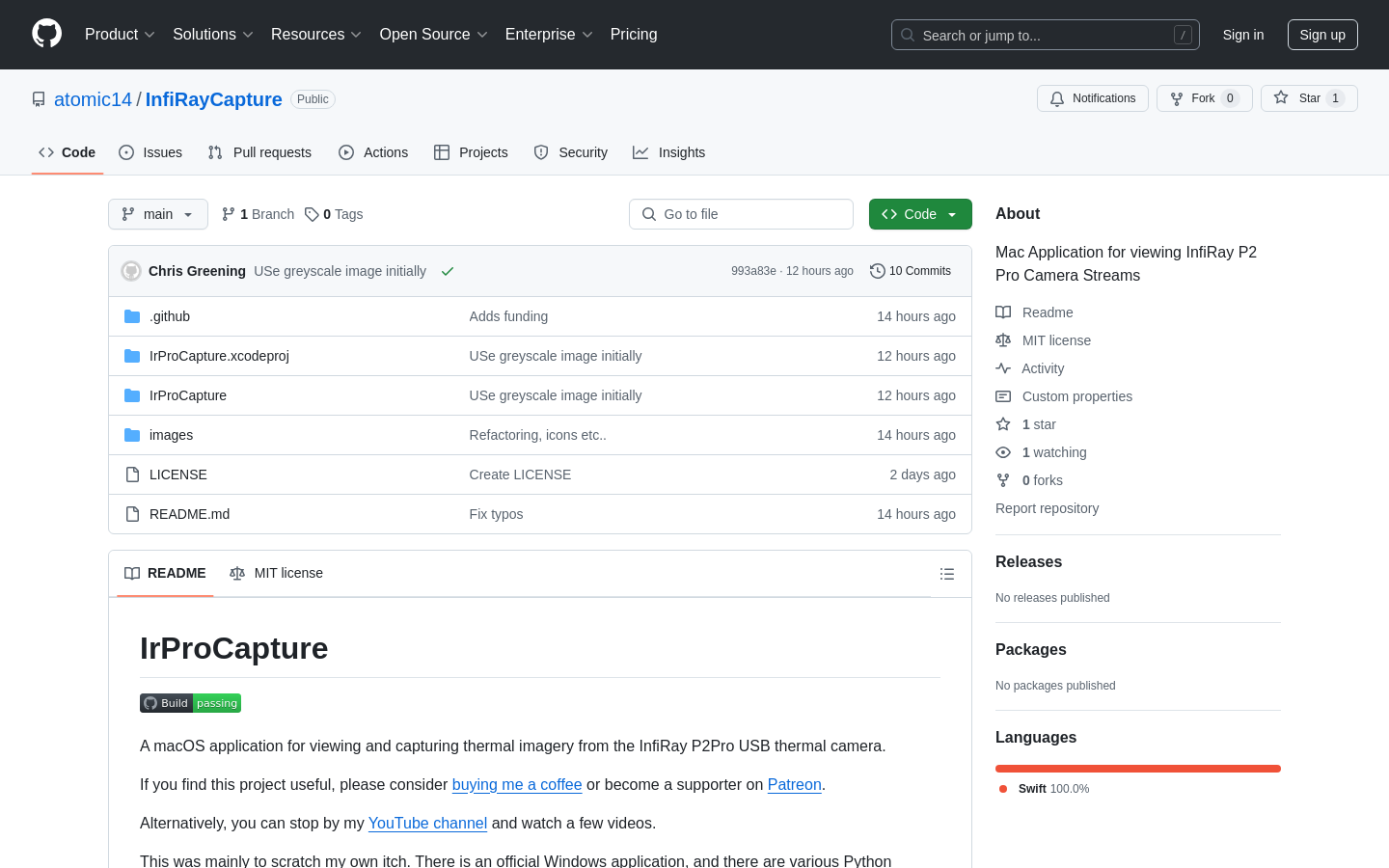
Task: Expand the Open Source menu
Action: coord(434,35)
